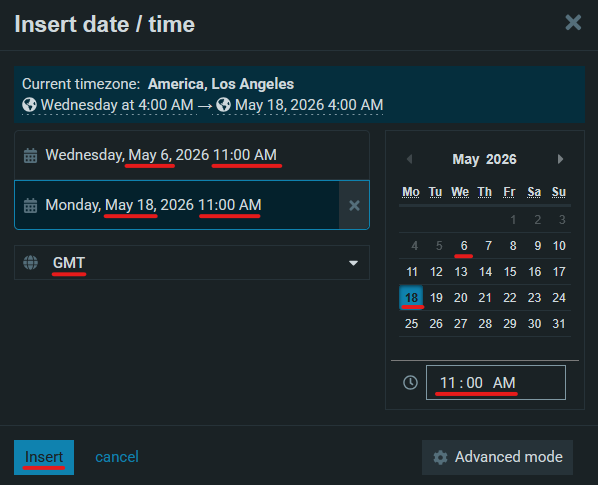This screenshot has height=485, width=598.
Task: Click the gear icon in Advanced mode
Action: (x=440, y=457)
